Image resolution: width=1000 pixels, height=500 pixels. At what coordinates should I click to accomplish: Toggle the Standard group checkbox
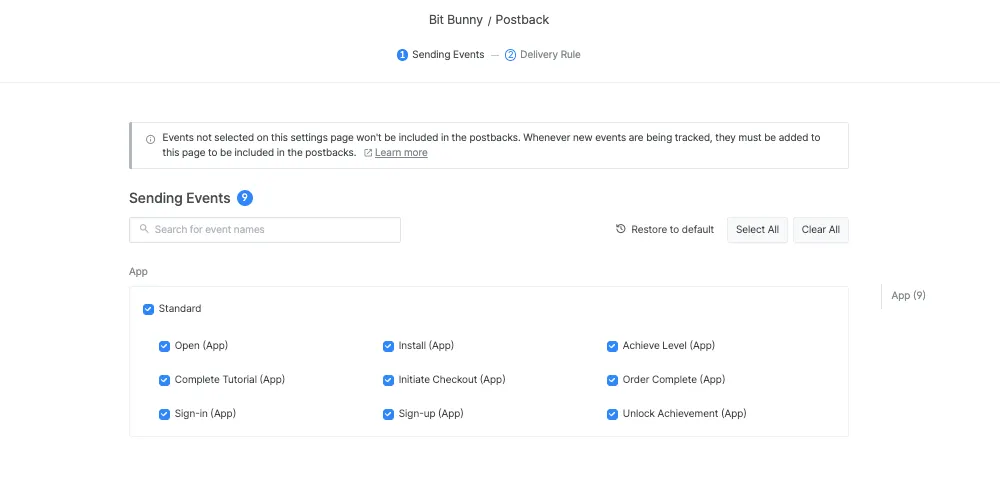pos(149,309)
